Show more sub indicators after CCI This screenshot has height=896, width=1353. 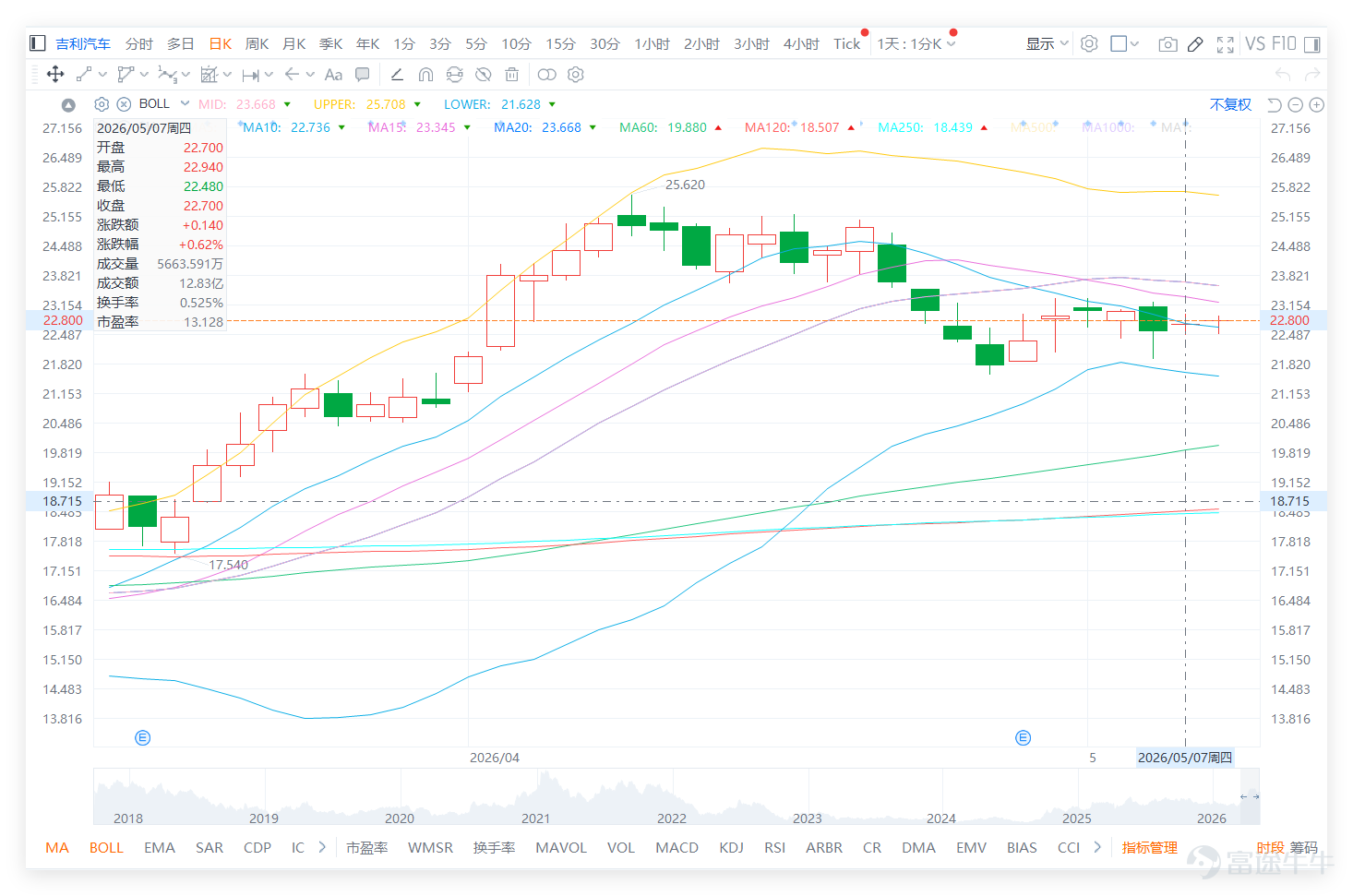pyautogui.click(x=1097, y=847)
